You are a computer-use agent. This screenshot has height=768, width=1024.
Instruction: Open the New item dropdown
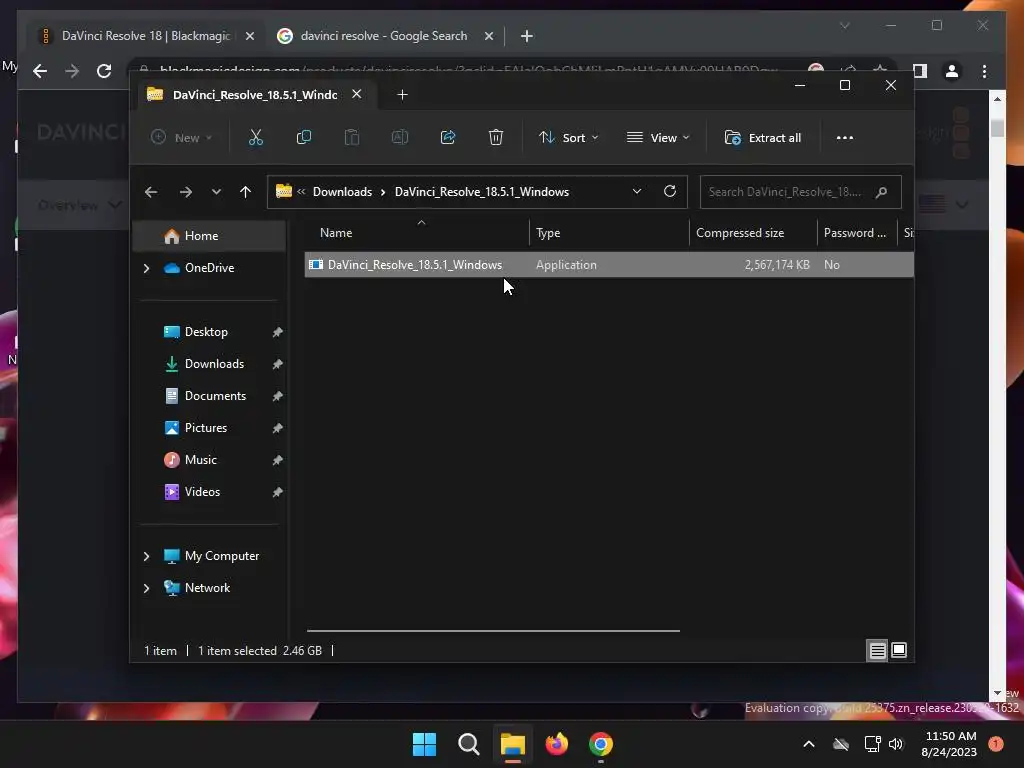pyautogui.click(x=182, y=138)
